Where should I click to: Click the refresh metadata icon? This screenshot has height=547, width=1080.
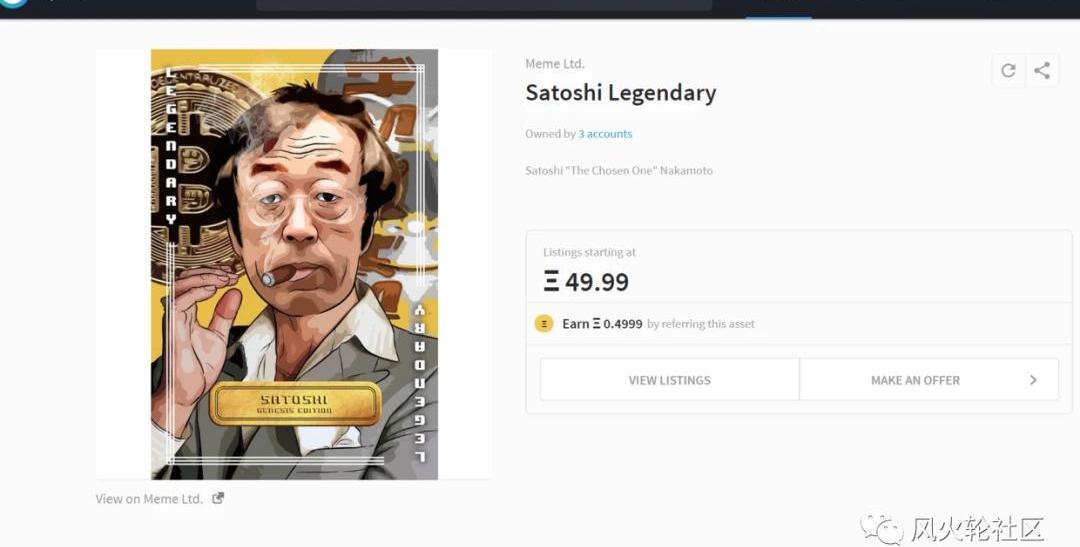pos(1008,70)
